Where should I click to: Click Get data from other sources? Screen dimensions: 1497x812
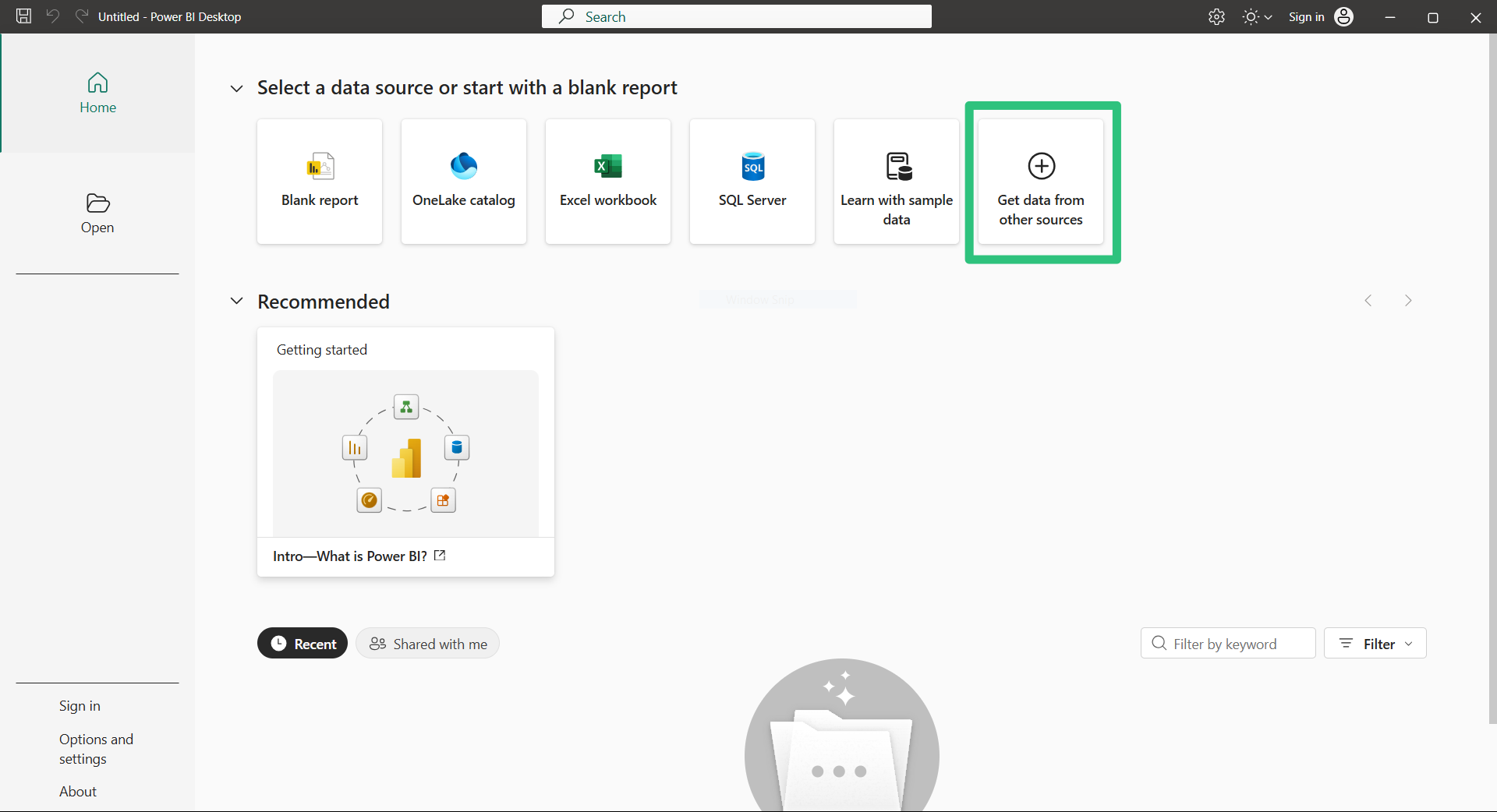click(x=1041, y=182)
